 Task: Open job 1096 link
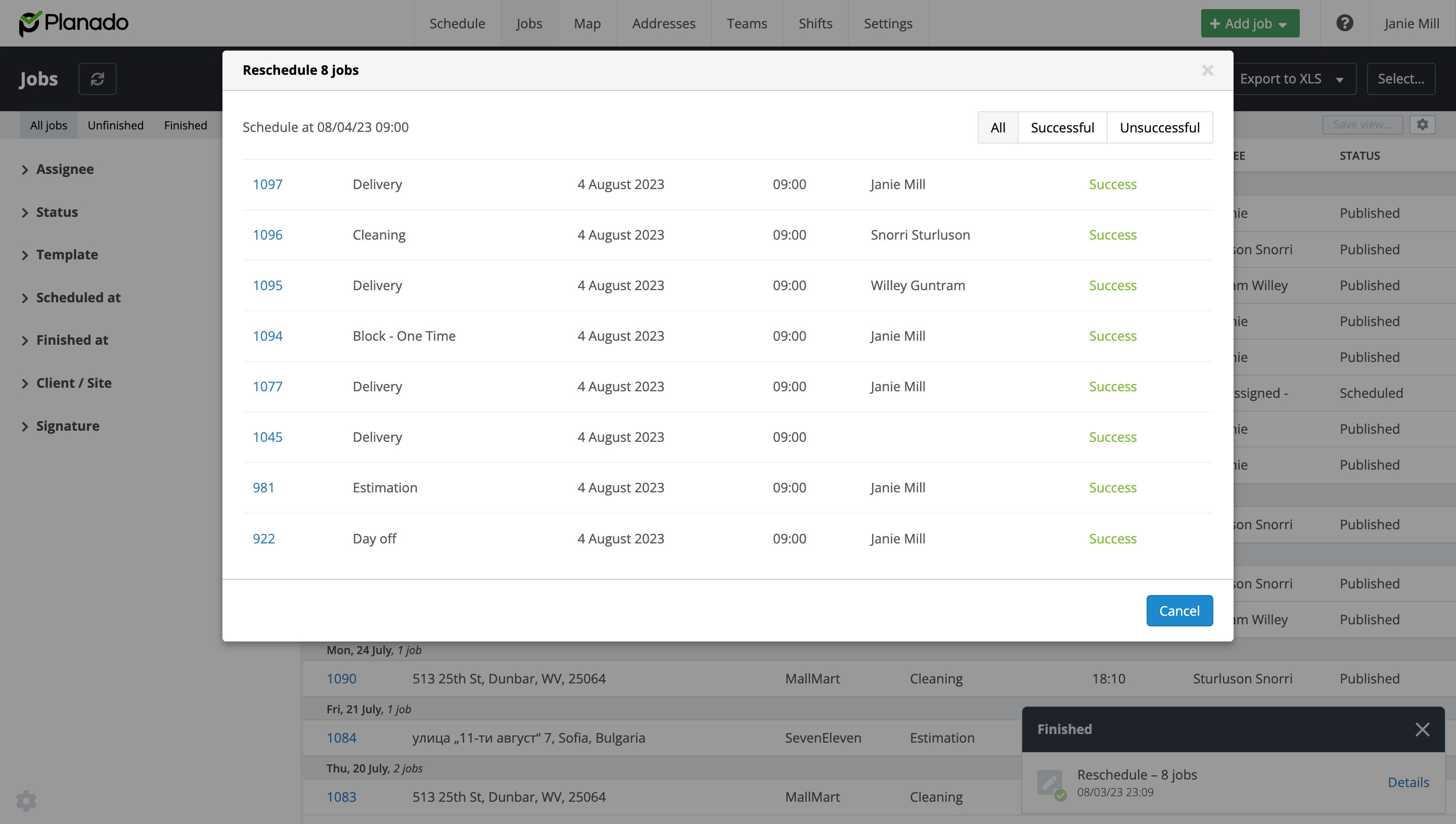[267, 235]
